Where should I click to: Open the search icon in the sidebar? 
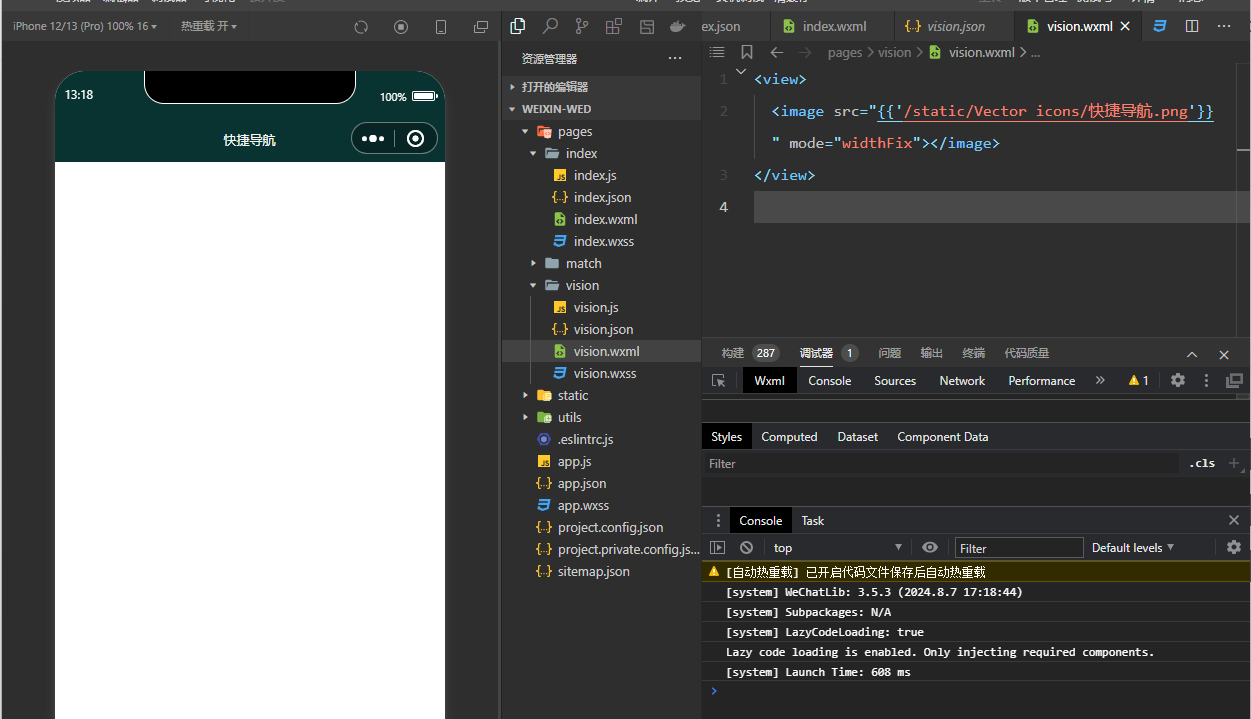click(x=550, y=26)
